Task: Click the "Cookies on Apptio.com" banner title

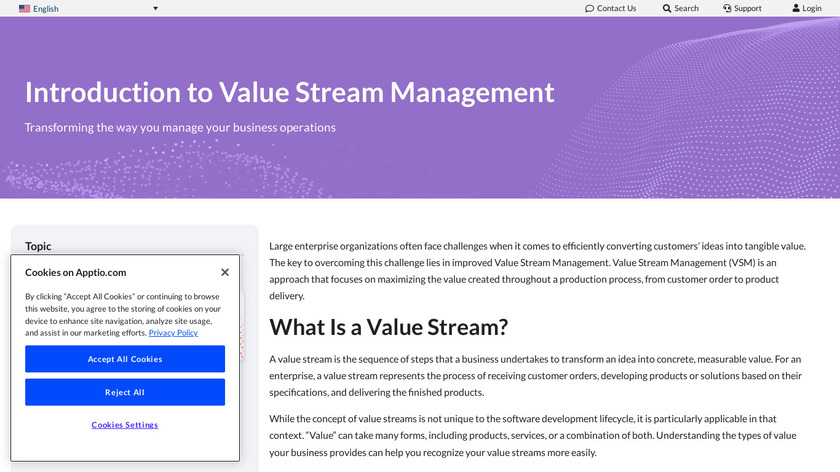Action: (75, 272)
